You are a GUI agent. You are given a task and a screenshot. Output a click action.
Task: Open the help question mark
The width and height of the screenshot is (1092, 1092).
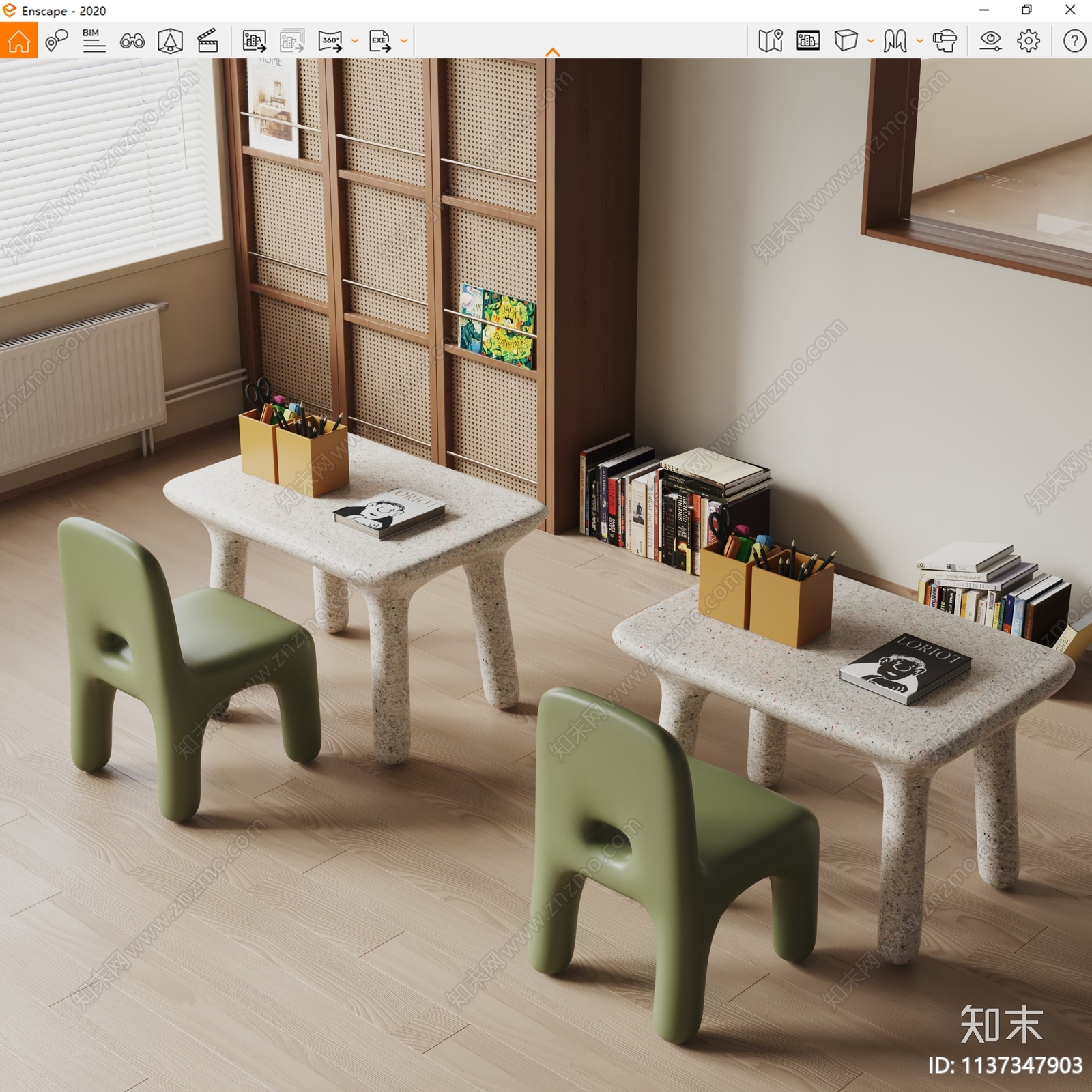point(1074,41)
